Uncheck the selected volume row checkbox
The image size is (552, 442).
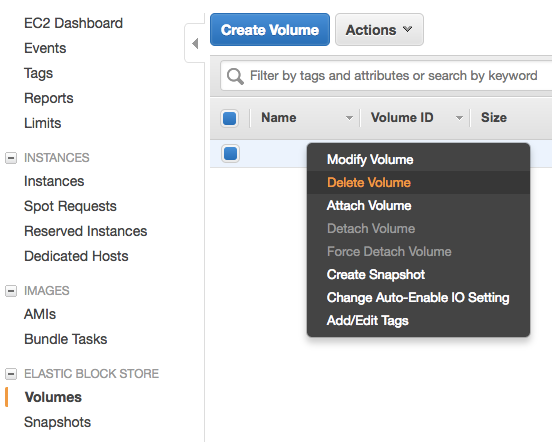pos(231,154)
